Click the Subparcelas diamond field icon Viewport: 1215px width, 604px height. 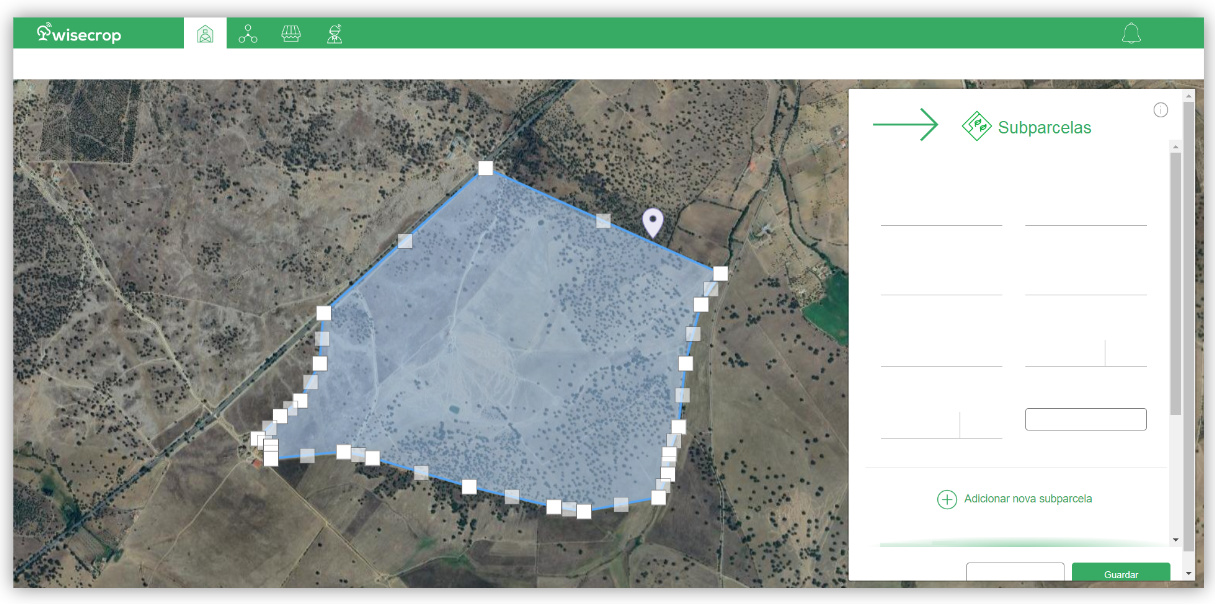[x=976, y=126]
